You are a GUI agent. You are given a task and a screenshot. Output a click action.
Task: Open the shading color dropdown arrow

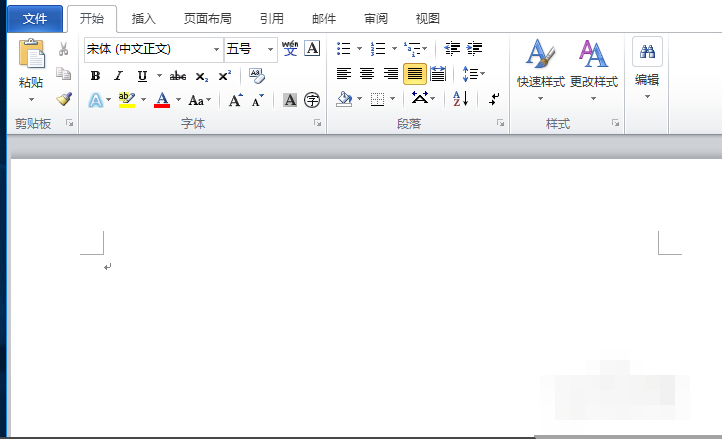(359, 99)
